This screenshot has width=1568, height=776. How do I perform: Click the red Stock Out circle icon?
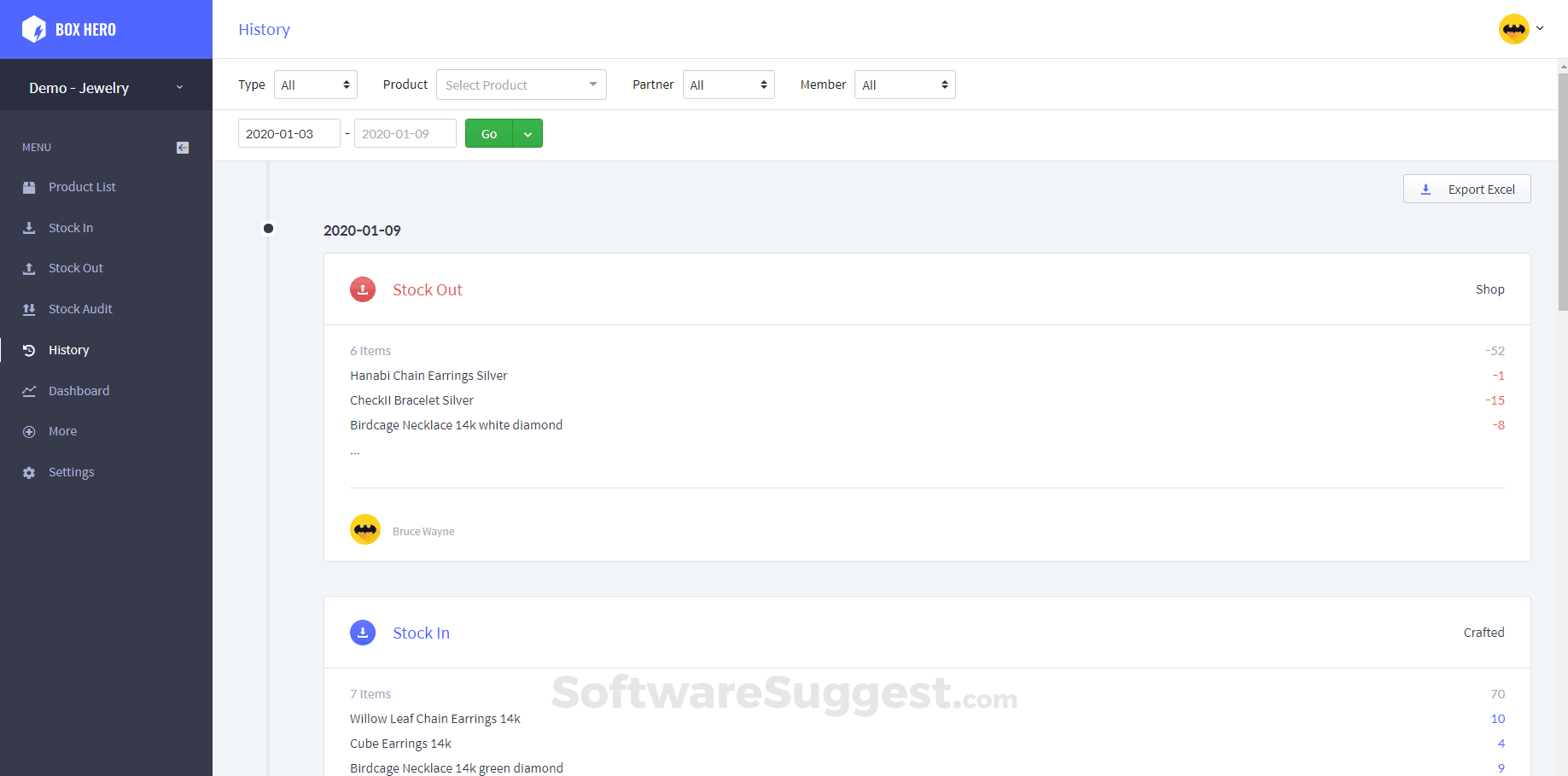click(363, 289)
